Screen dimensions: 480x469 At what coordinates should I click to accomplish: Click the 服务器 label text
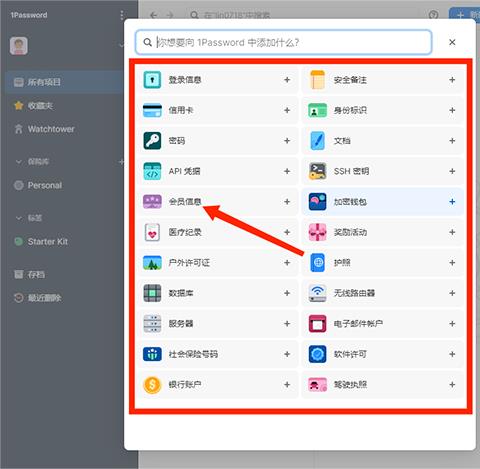point(181,324)
